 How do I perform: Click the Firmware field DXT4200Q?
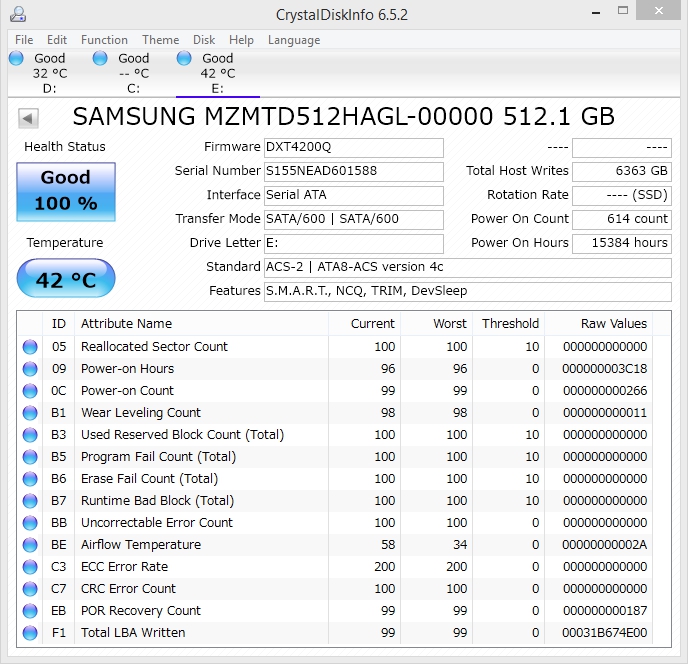[354, 147]
